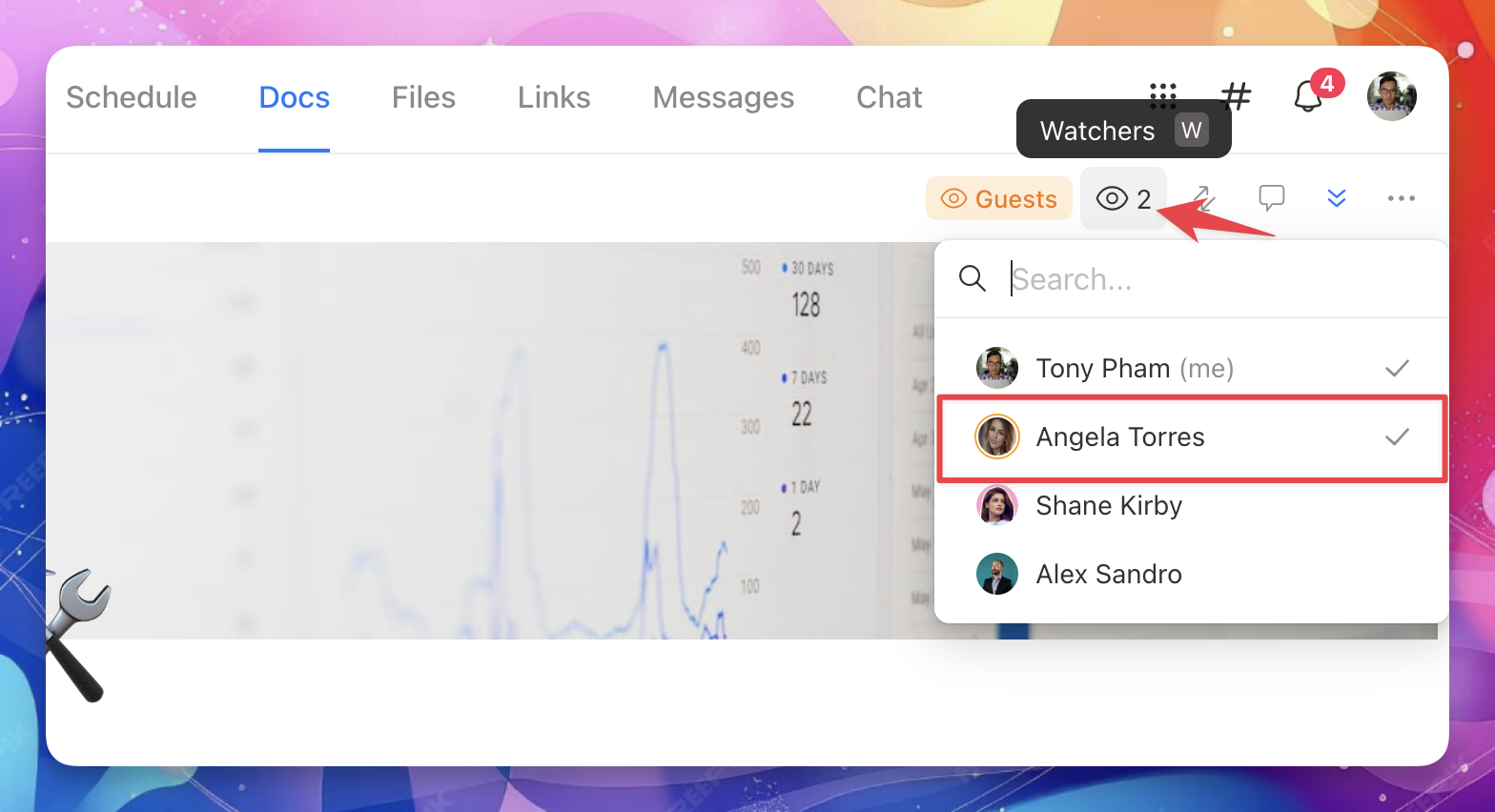Screen dimensions: 1495x812
Task: Switch to the Schedule tab
Action: 132,97
